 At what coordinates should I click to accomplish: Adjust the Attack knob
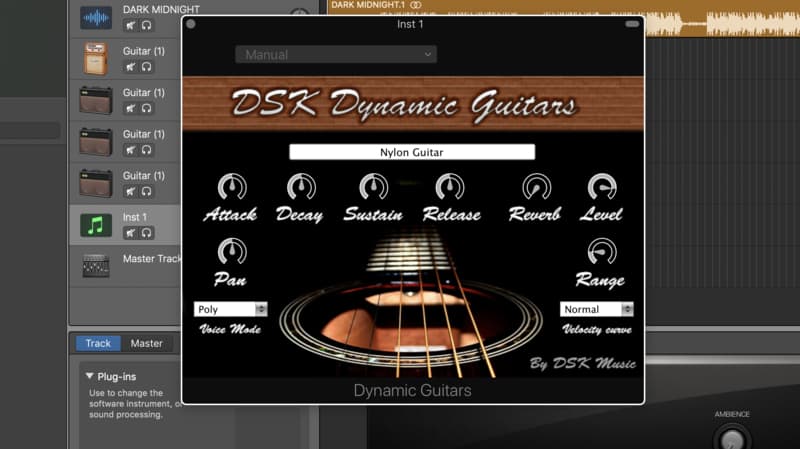click(232, 187)
